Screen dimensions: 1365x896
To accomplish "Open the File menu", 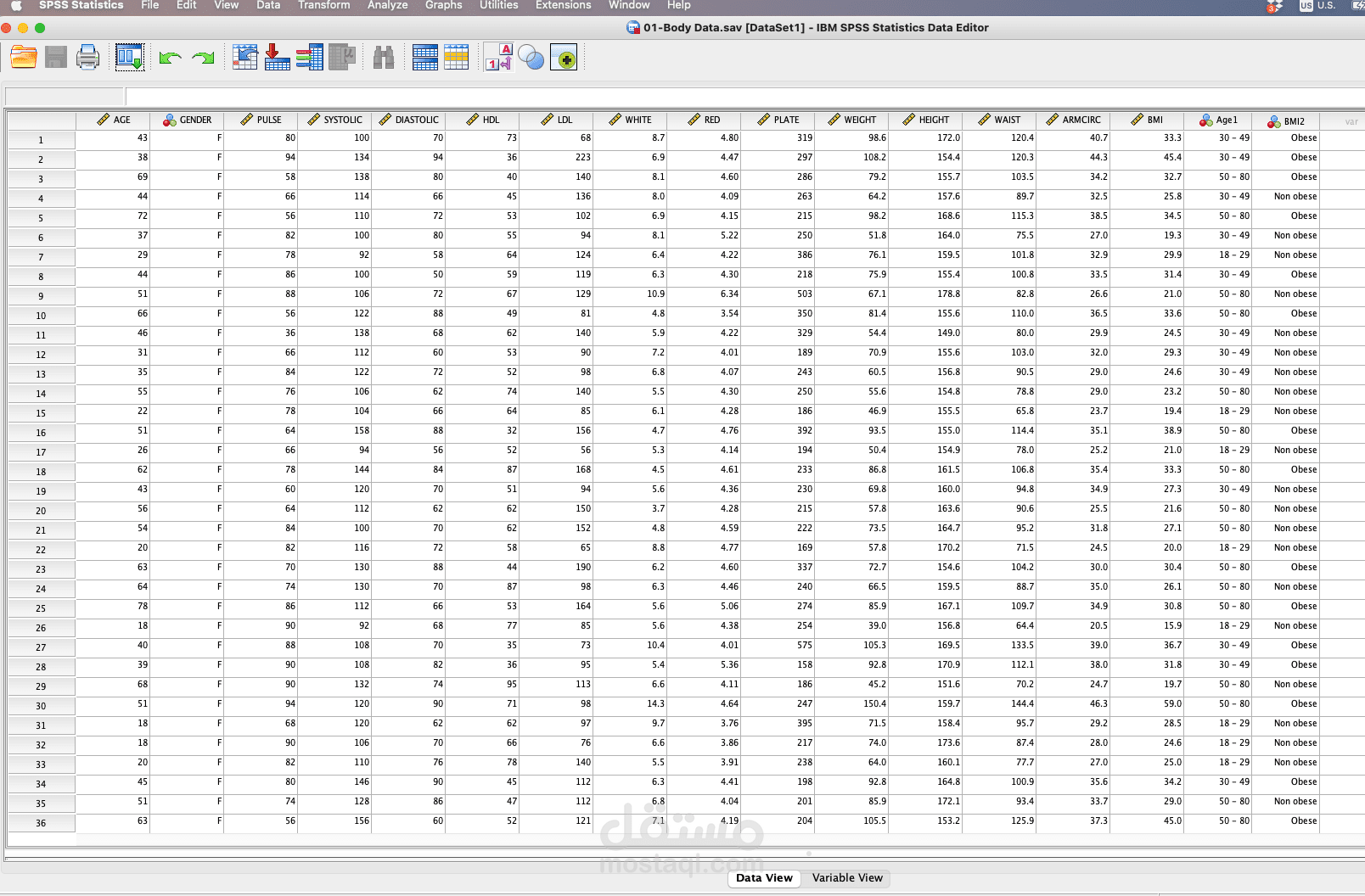I will tap(150, 6).
